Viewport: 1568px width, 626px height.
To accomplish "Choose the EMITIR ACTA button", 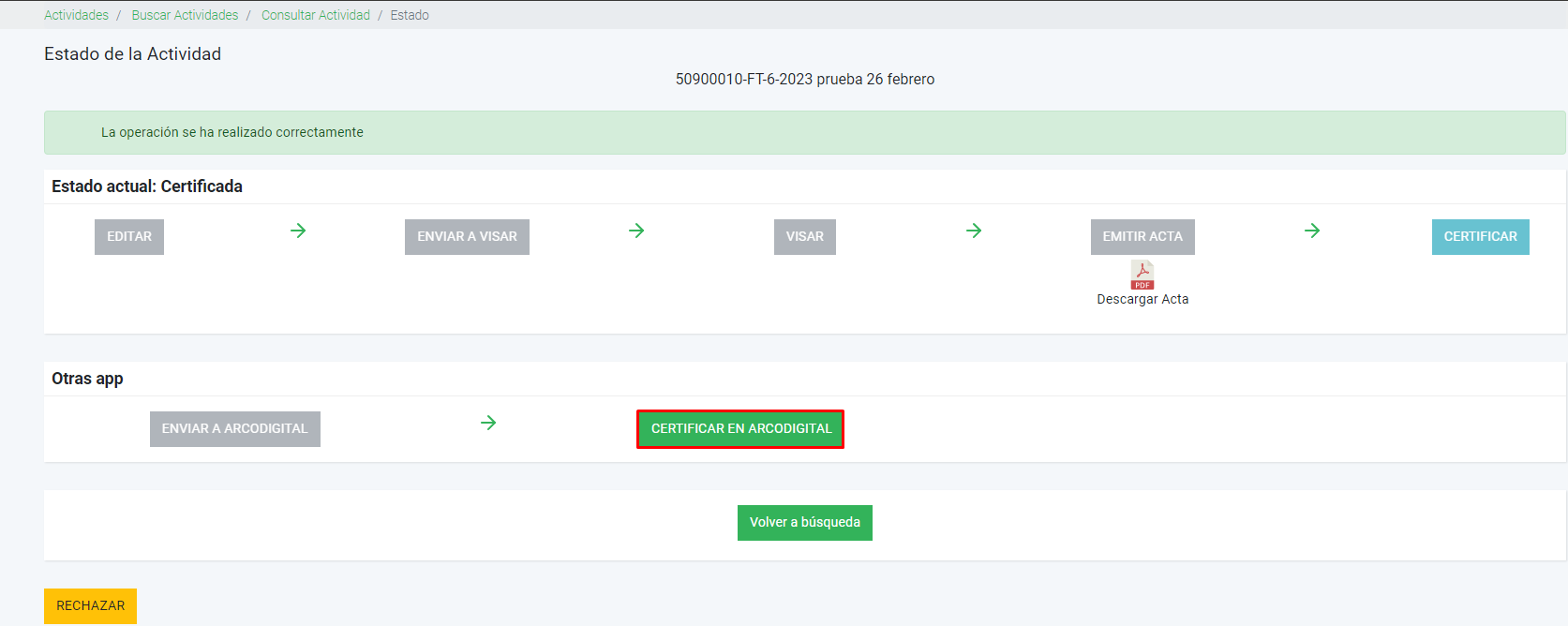I will pos(1142,237).
